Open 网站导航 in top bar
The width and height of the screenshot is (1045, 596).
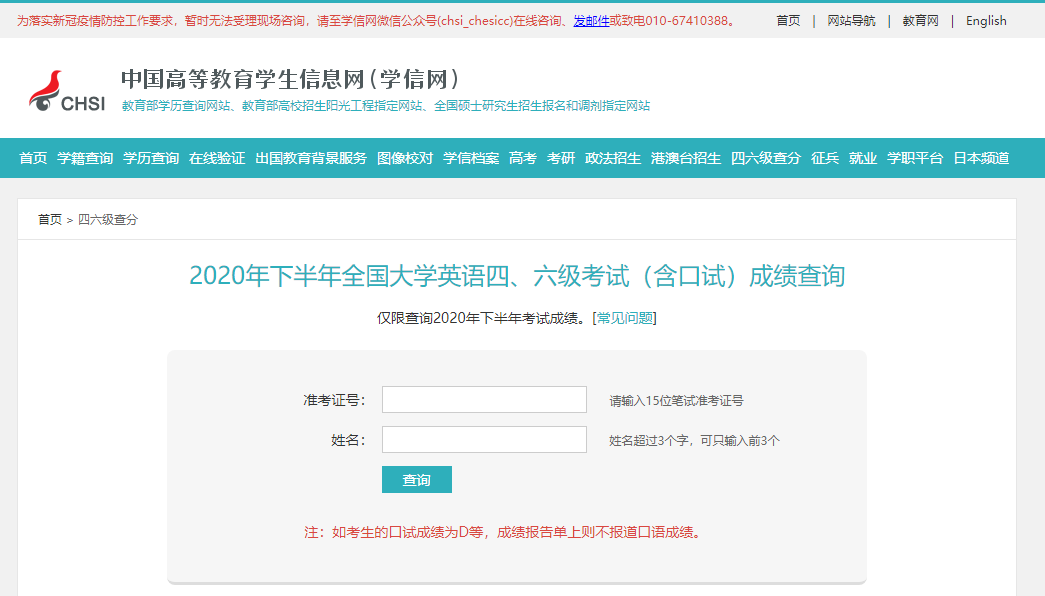pos(851,21)
